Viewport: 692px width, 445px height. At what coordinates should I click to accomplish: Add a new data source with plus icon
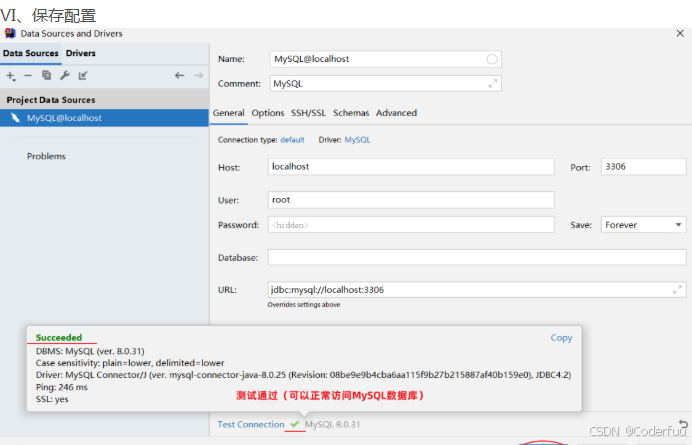11,76
